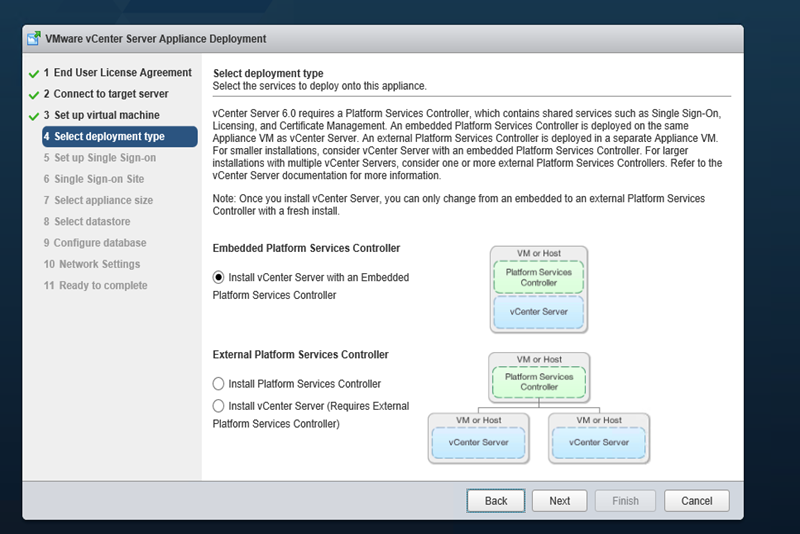Click the VMware deployment icon in title bar

pos(34,39)
